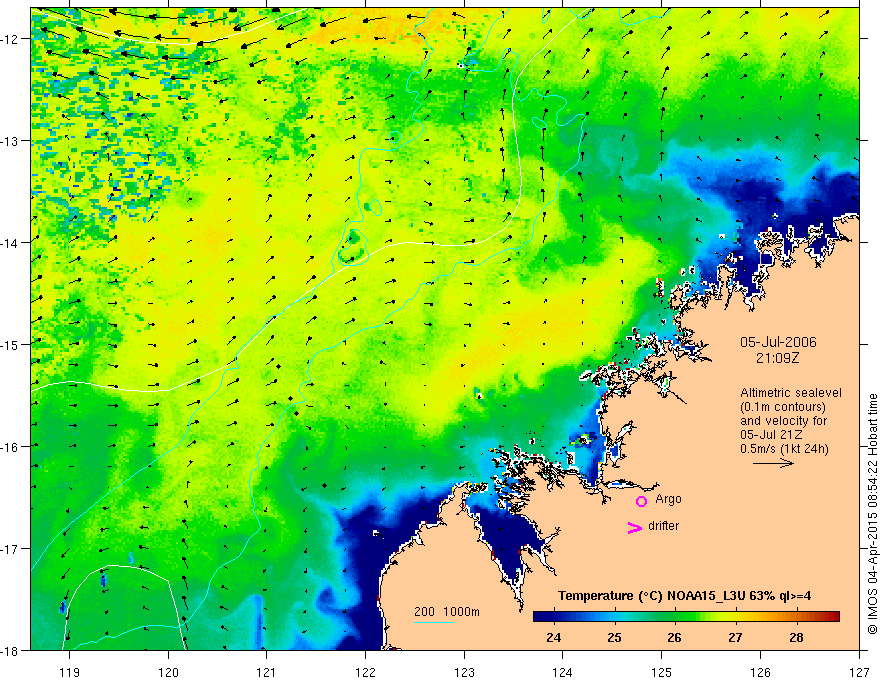Click longitude axis label 119
Screen dimensions: 880x680
tap(70, 672)
